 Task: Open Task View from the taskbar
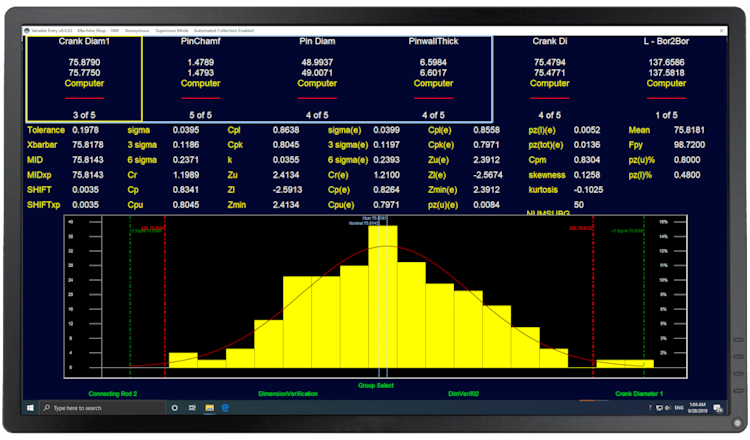coord(192,408)
